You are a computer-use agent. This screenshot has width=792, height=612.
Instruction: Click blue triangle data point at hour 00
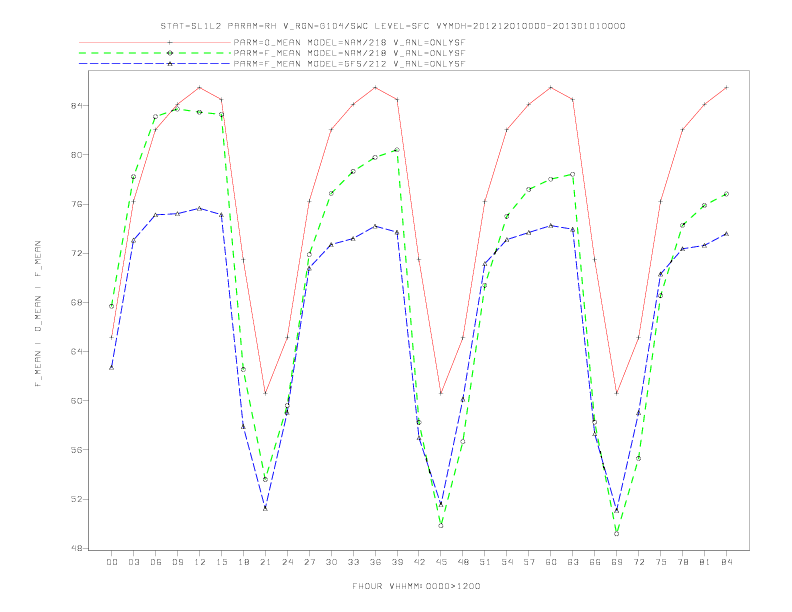(112, 367)
